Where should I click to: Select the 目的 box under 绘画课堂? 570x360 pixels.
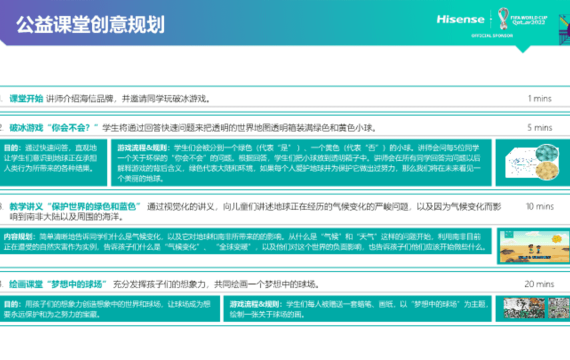pos(110,309)
